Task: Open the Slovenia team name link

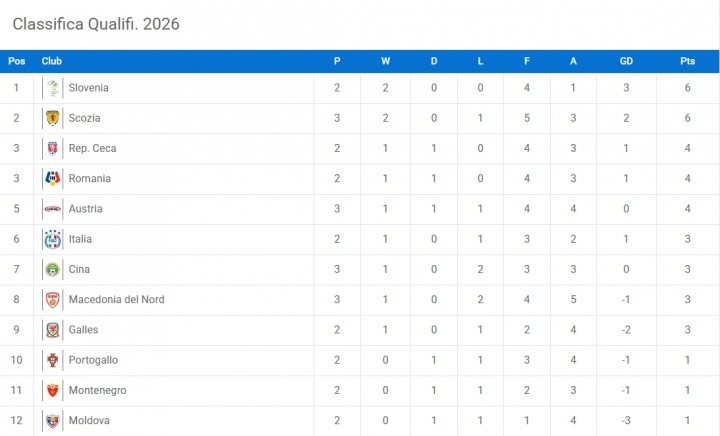Action: click(88, 88)
